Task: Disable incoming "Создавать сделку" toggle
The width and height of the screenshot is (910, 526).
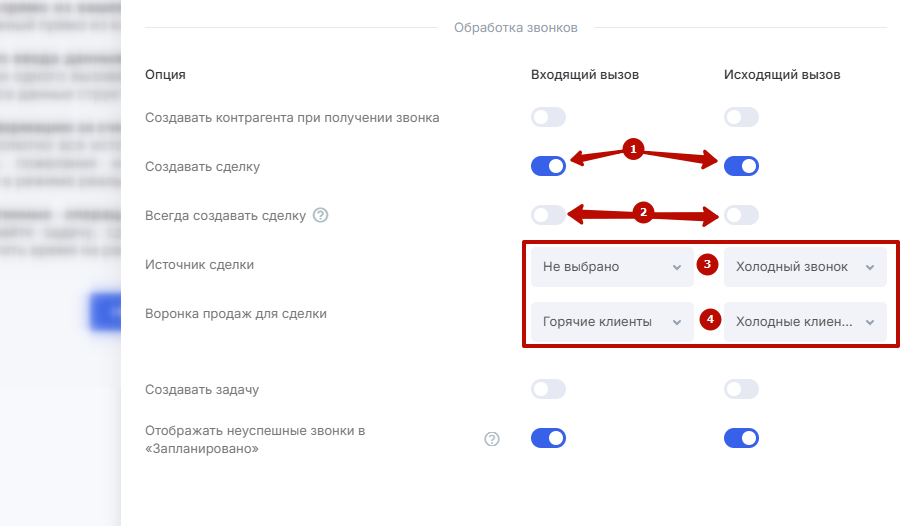Action: [548, 166]
